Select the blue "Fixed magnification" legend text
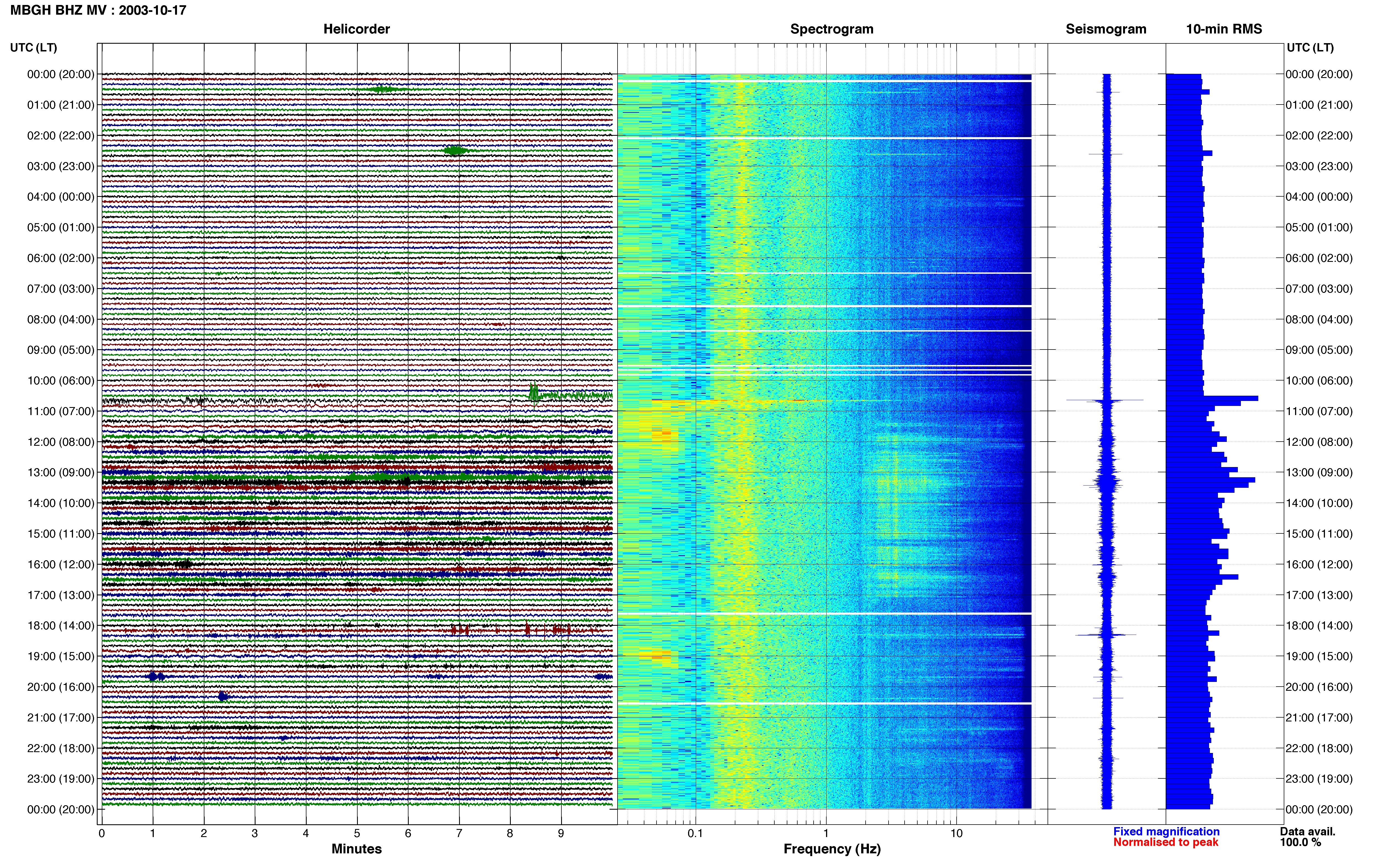Viewport: 1388px width, 868px height. [1166, 831]
